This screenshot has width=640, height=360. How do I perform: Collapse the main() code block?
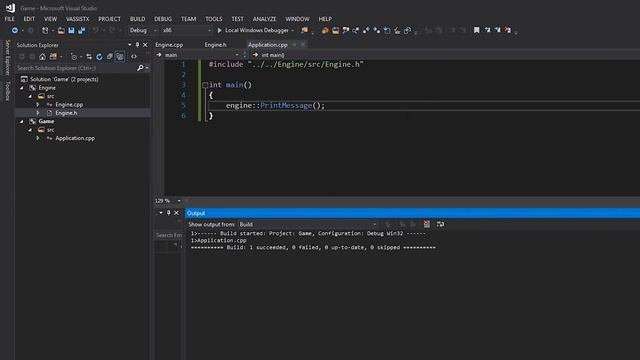(205, 85)
